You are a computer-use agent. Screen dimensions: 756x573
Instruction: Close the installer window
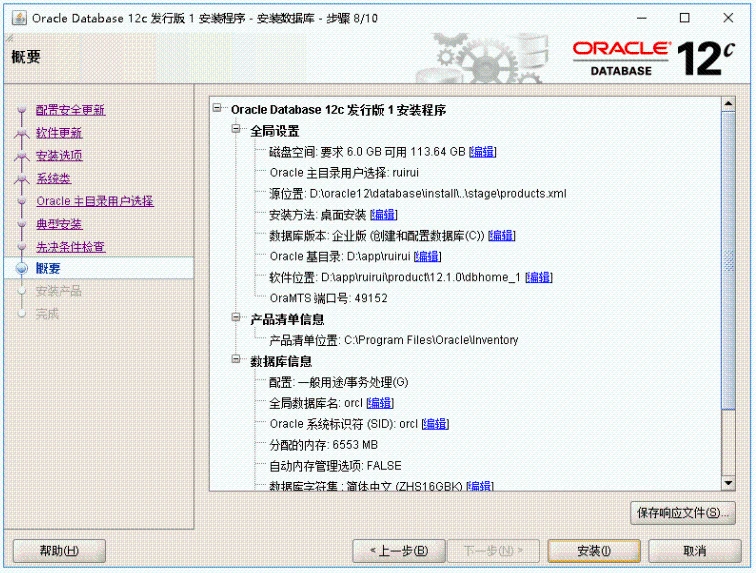[x=728, y=18]
